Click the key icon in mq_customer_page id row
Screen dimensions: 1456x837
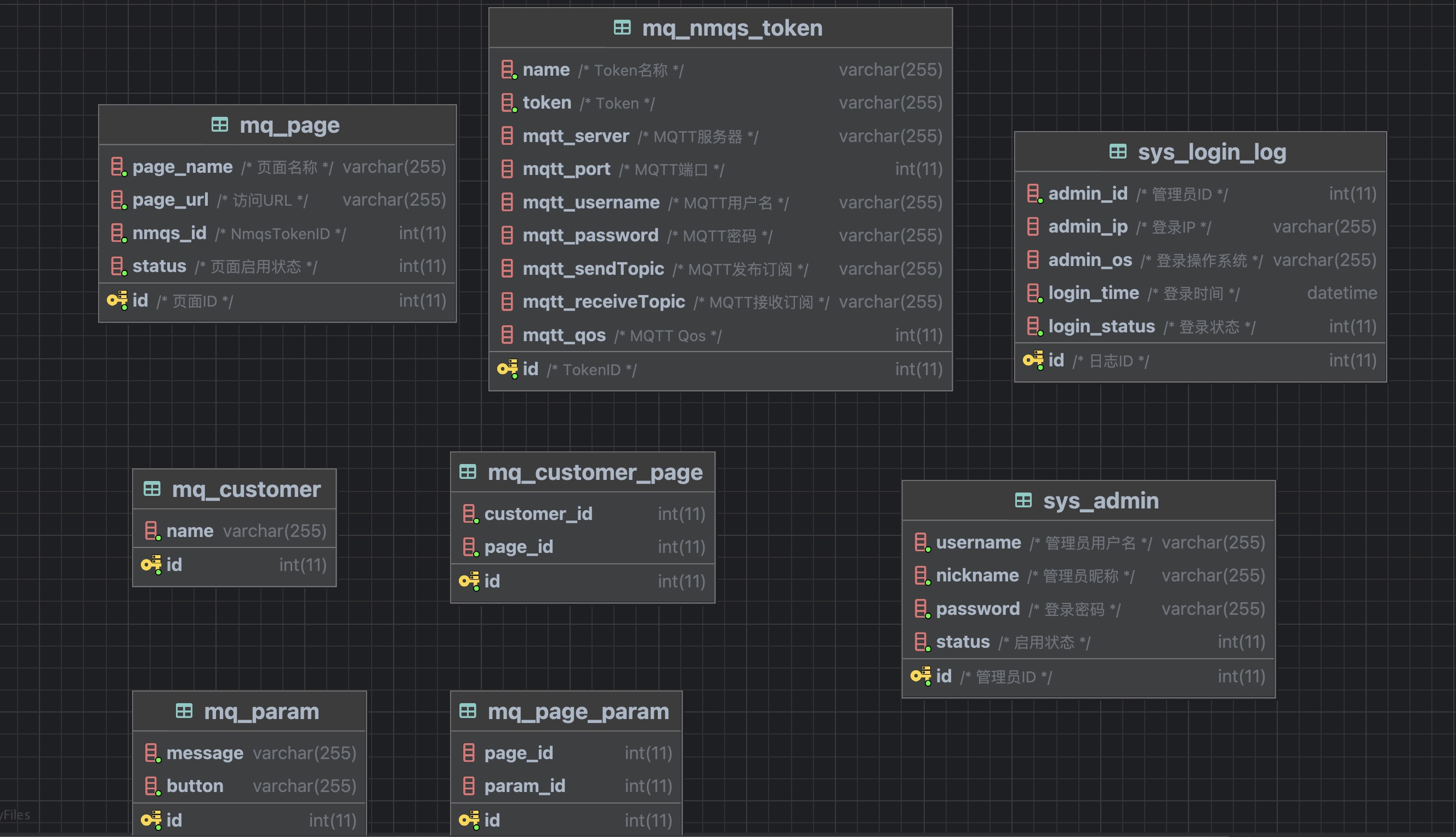click(469, 581)
